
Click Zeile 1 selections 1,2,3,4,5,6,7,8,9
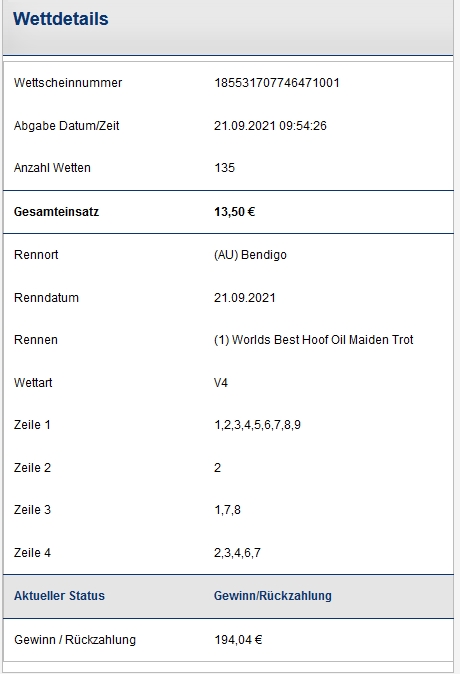258,425
